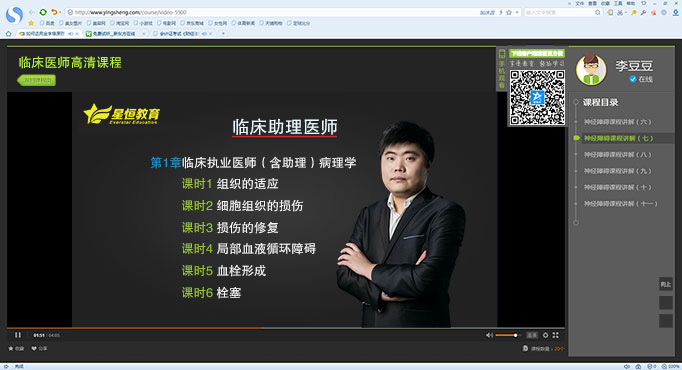Open the 文件 menu
Screen dimensions: 682x370
[579, 3]
